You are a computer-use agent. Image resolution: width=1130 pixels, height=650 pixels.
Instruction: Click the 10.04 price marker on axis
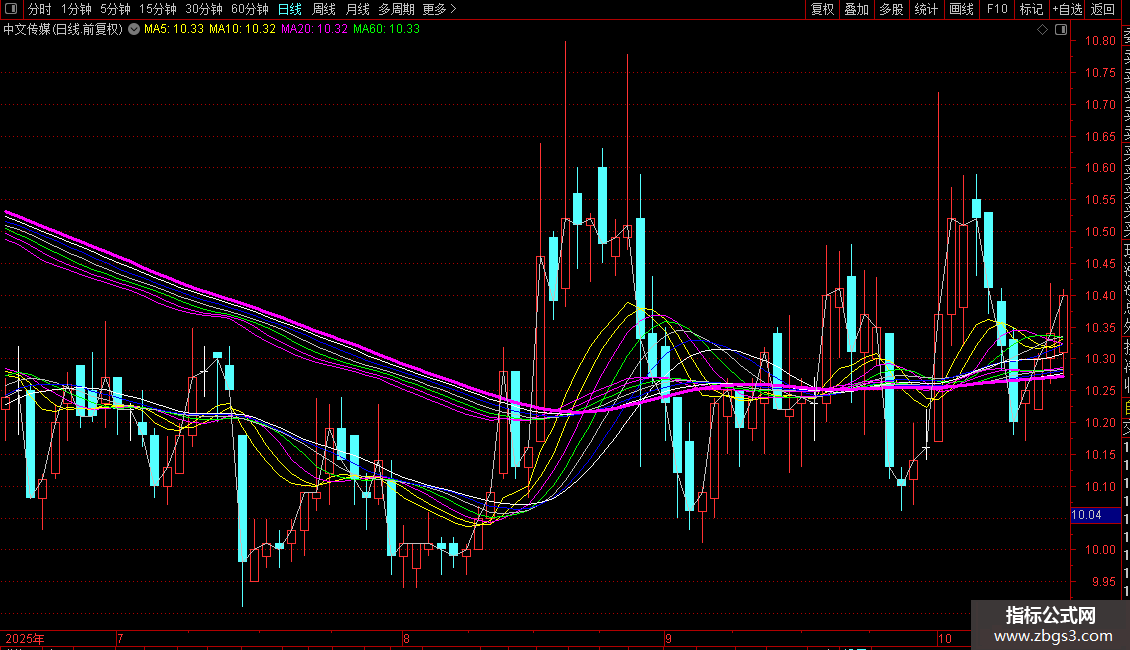[1086, 516]
